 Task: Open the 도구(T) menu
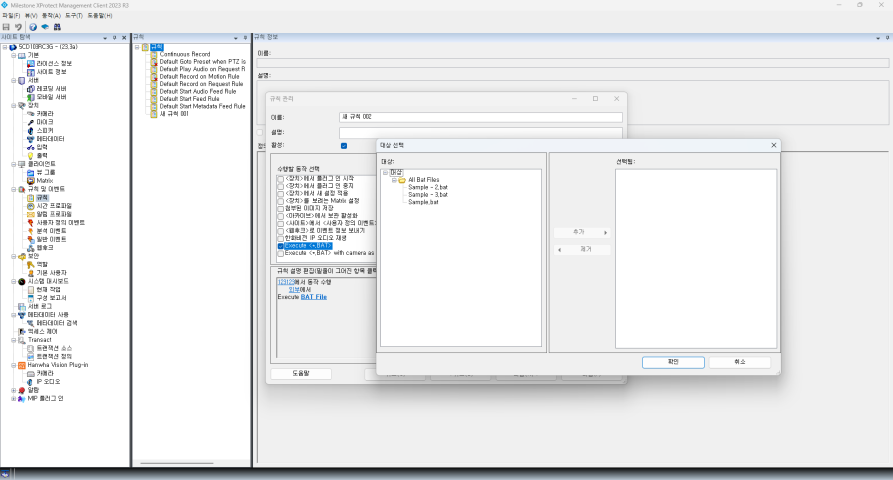click(x=74, y=16)
